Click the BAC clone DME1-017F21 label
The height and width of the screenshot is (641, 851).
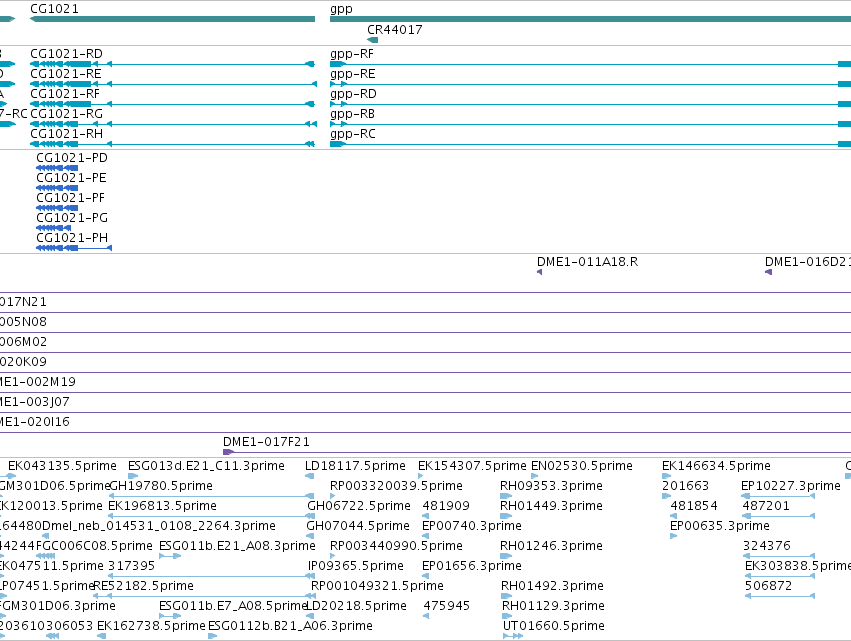pyautogui.click(x=266, y=442)
